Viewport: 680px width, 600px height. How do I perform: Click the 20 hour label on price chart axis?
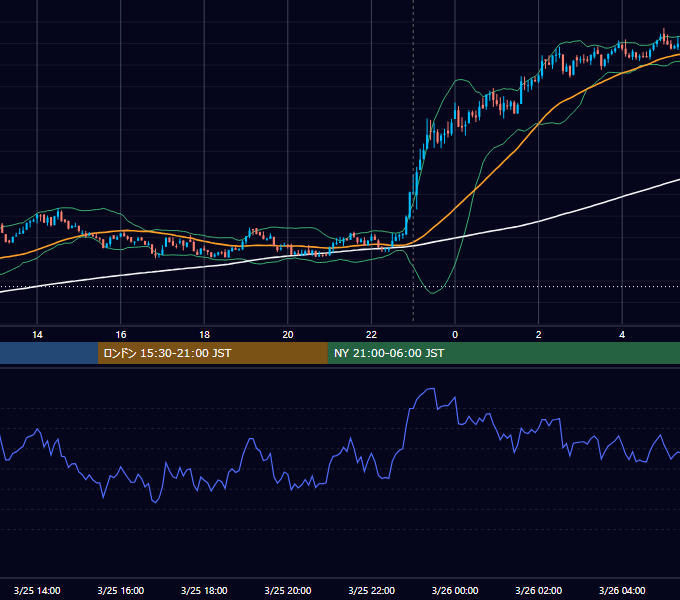click(x=288, y=335)
